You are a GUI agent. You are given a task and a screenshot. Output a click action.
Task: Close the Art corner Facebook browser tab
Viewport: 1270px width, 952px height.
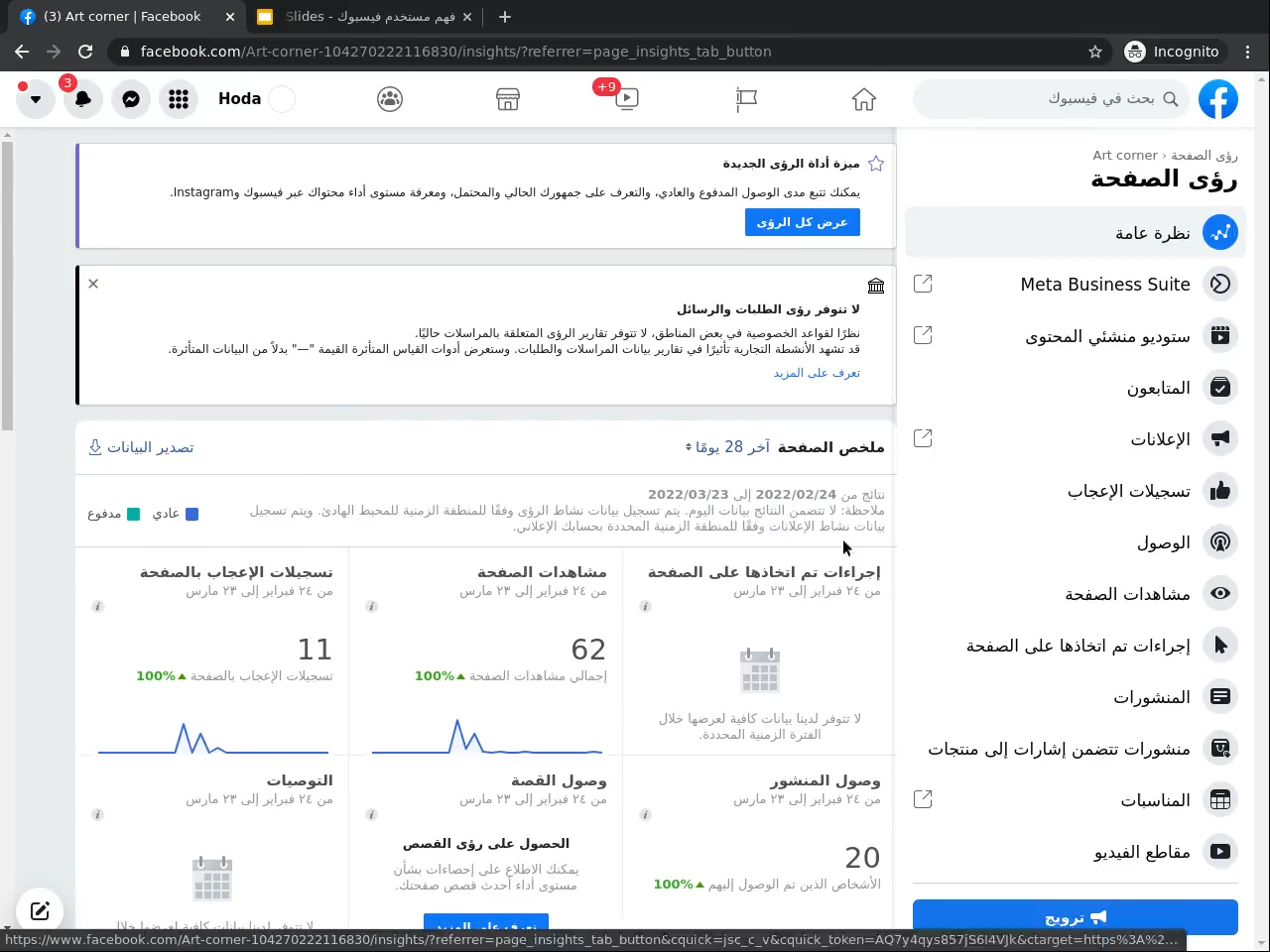click(230, 17)
